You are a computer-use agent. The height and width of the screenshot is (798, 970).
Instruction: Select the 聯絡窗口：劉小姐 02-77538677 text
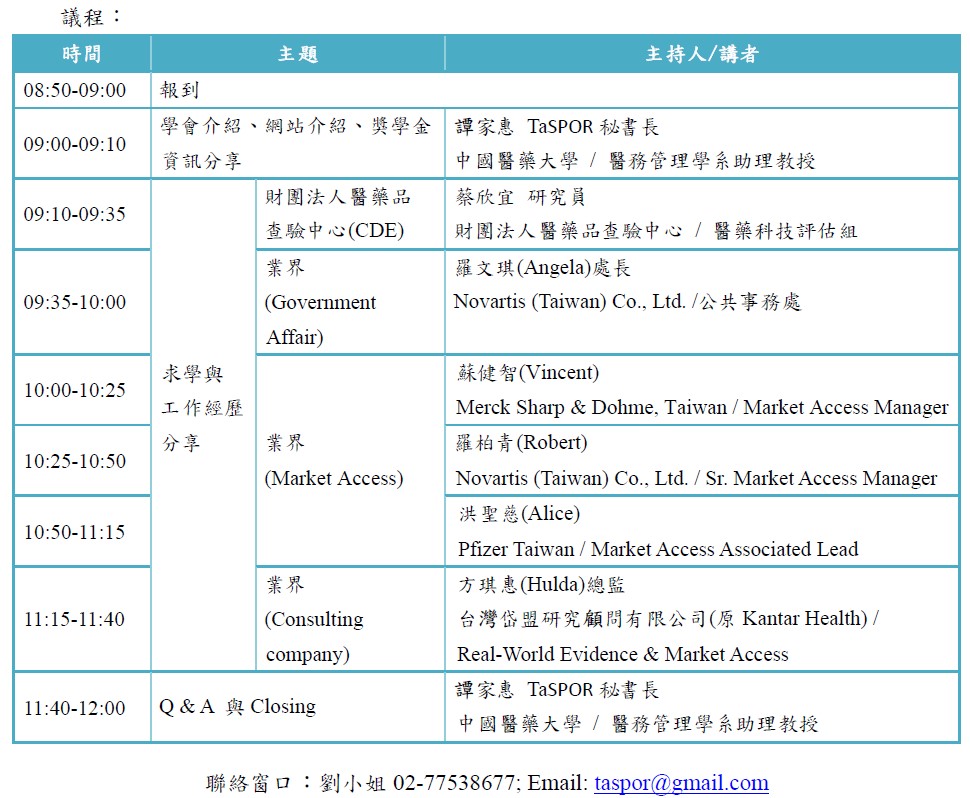click(360, 783)
